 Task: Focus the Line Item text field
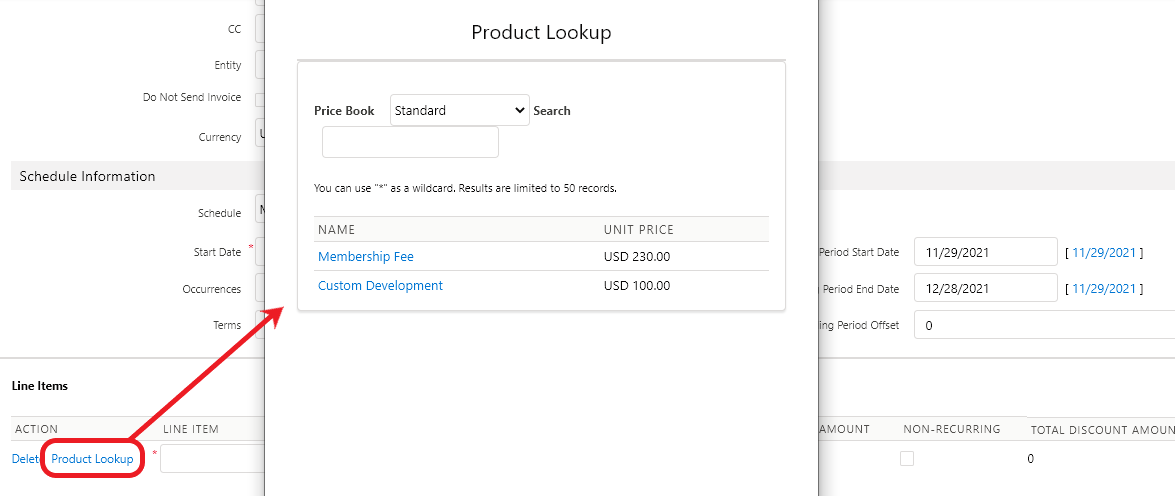pyautogui.click(x=212, y=459)
